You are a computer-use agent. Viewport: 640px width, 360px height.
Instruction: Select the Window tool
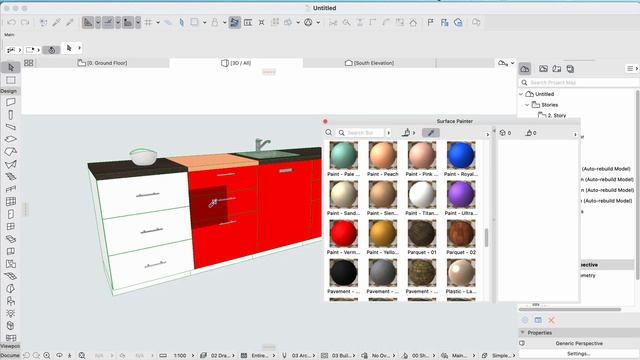pos(11,226)
